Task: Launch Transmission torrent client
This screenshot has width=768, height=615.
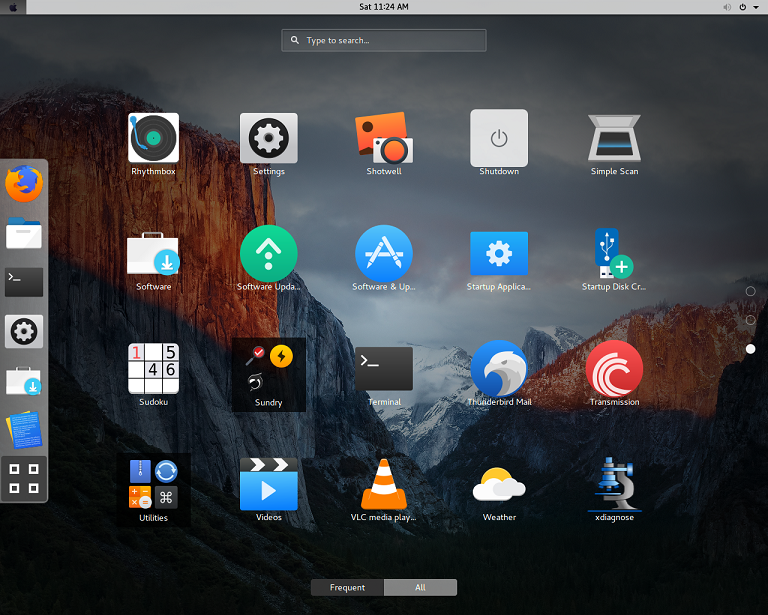Action: coord(614,369)
